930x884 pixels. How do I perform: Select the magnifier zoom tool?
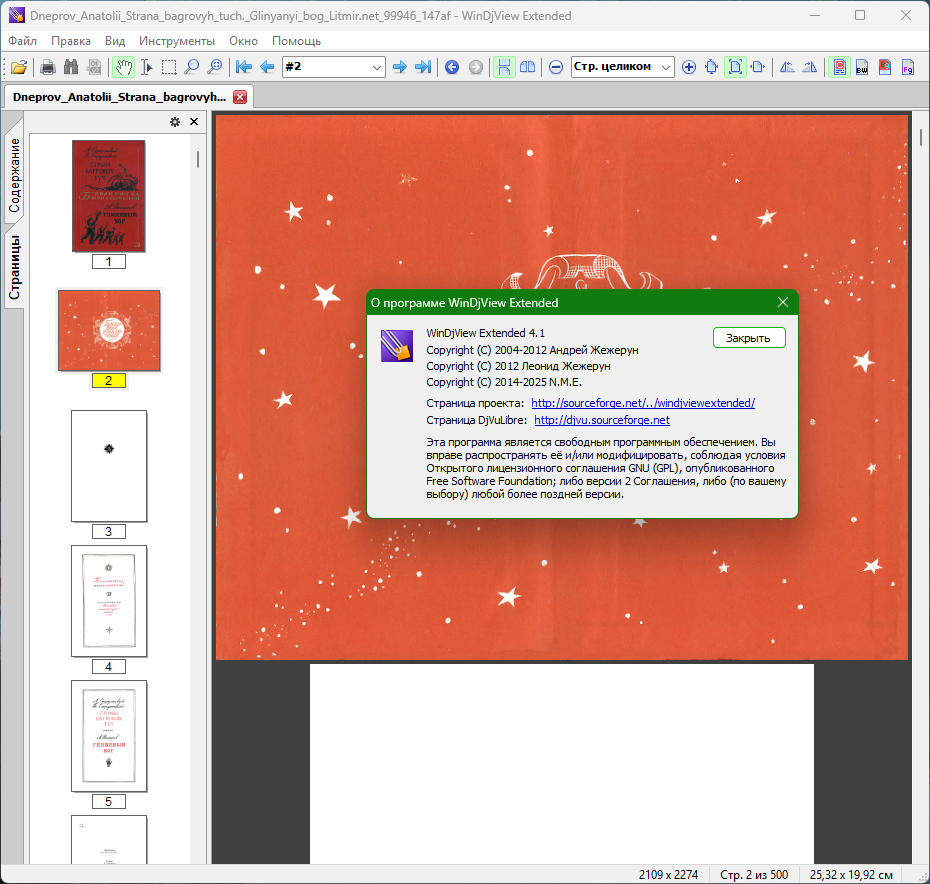coord(192,67)
